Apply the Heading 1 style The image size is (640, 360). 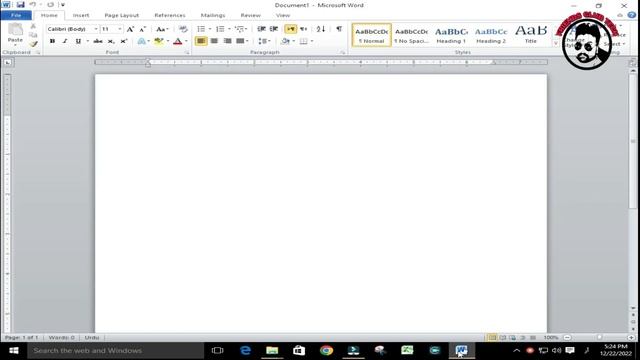click(451, 35)
